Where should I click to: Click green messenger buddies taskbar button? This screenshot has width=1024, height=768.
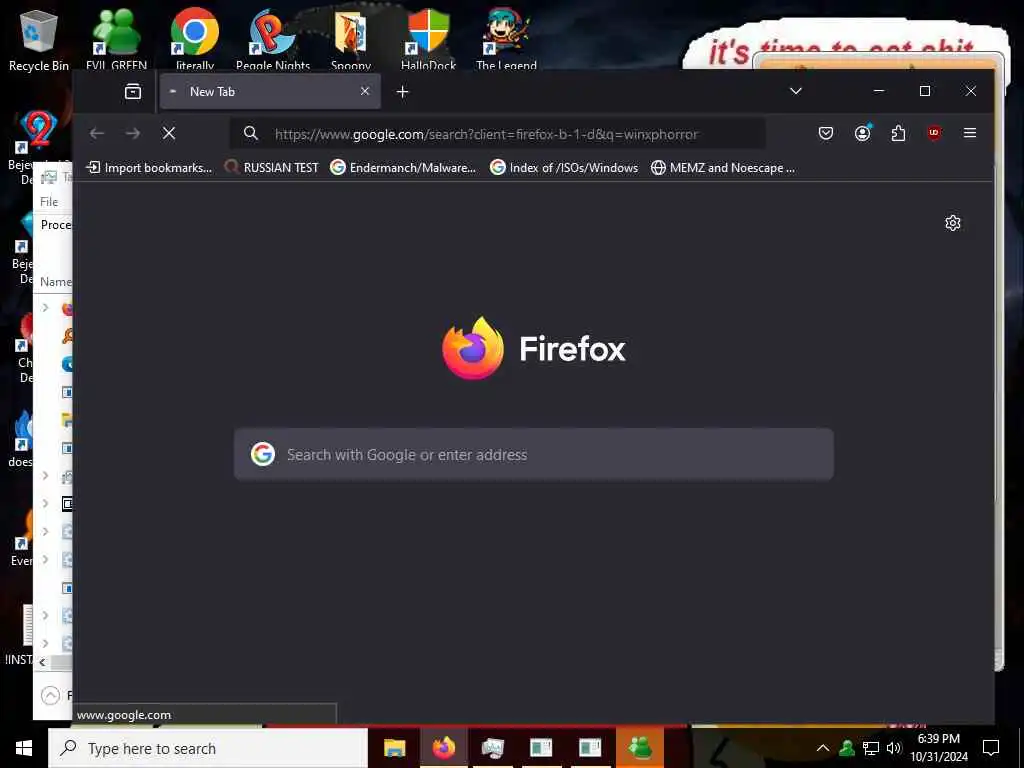[639, 748]
